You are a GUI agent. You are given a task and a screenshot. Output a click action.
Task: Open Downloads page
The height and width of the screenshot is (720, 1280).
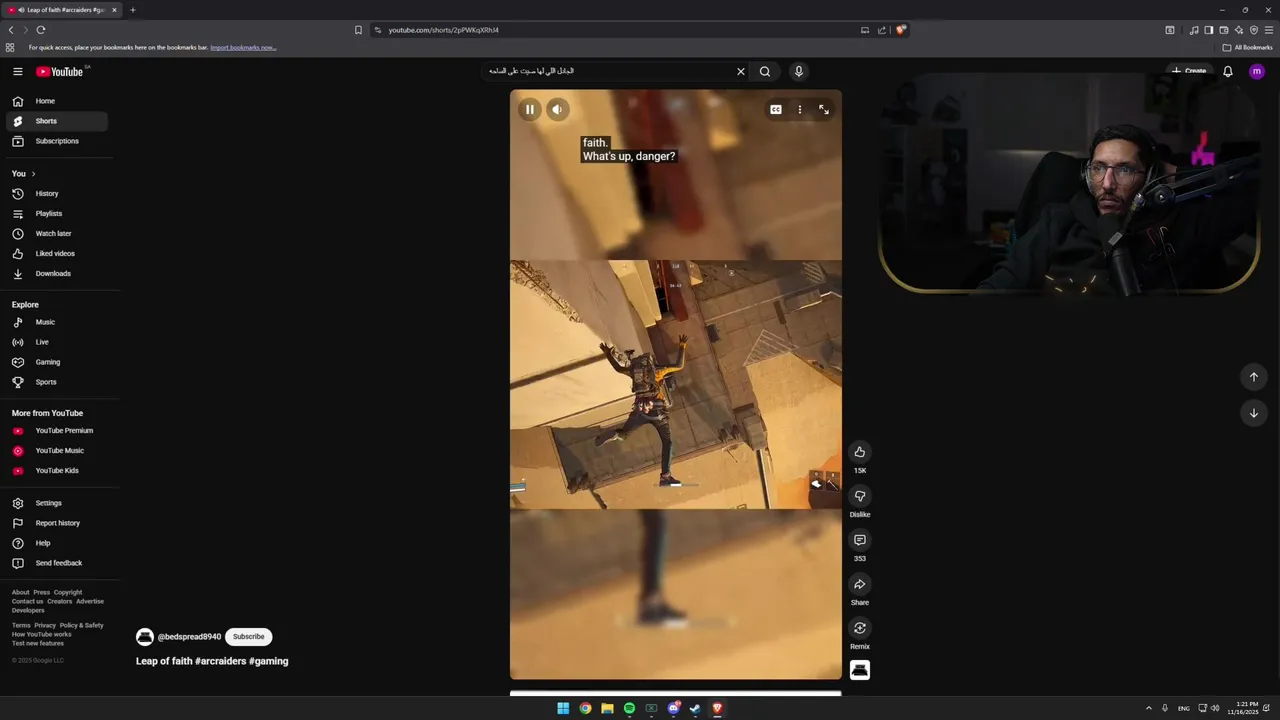57,273
